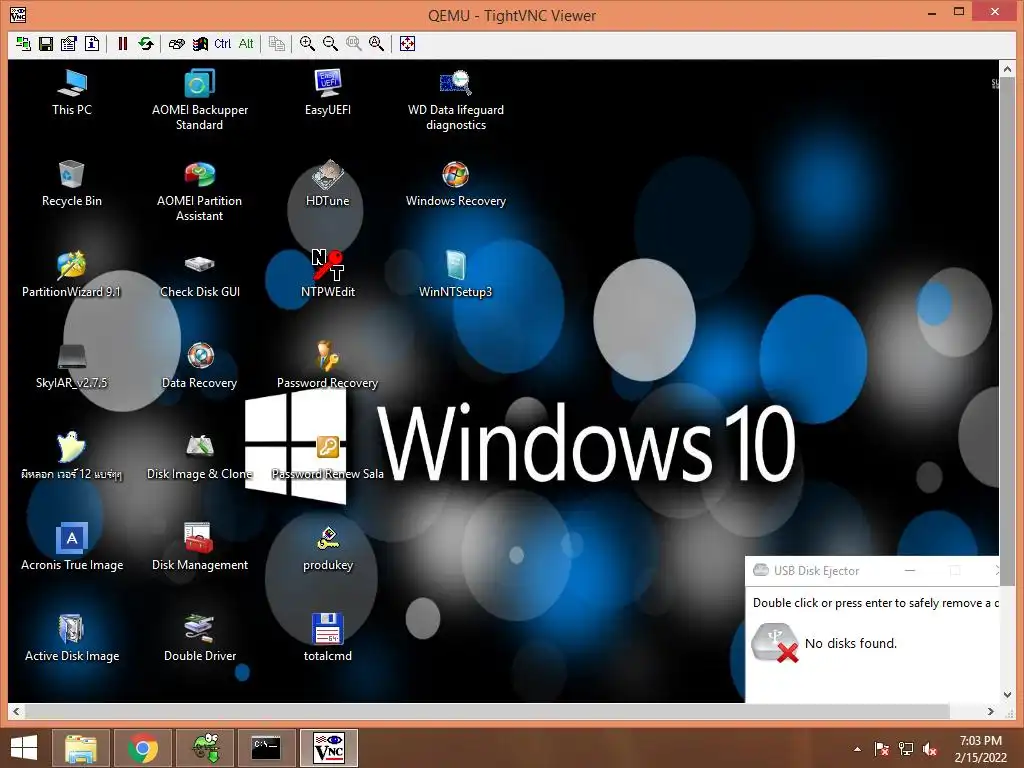Image resolution: width=1024 pixels, height=768 pixels.
Task: Open the Connection options toolbar icon
Action: pos(69,44)
